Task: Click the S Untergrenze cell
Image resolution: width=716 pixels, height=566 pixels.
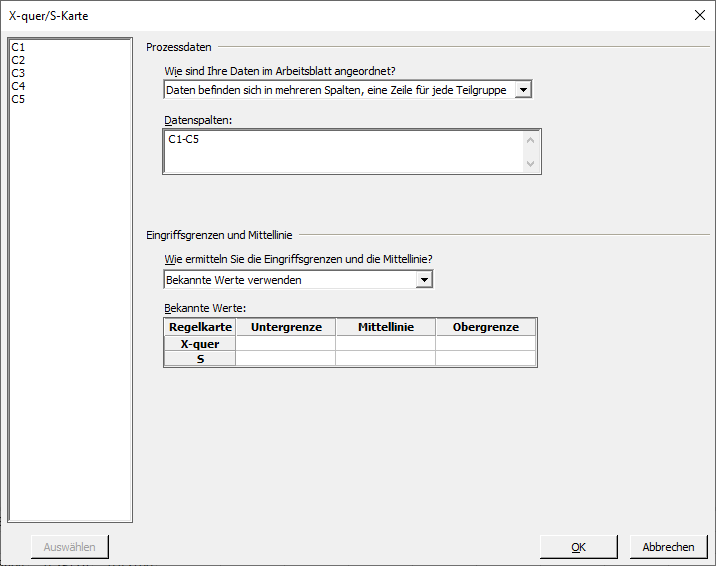Action: pyautogui.click(x=286, y=358)
